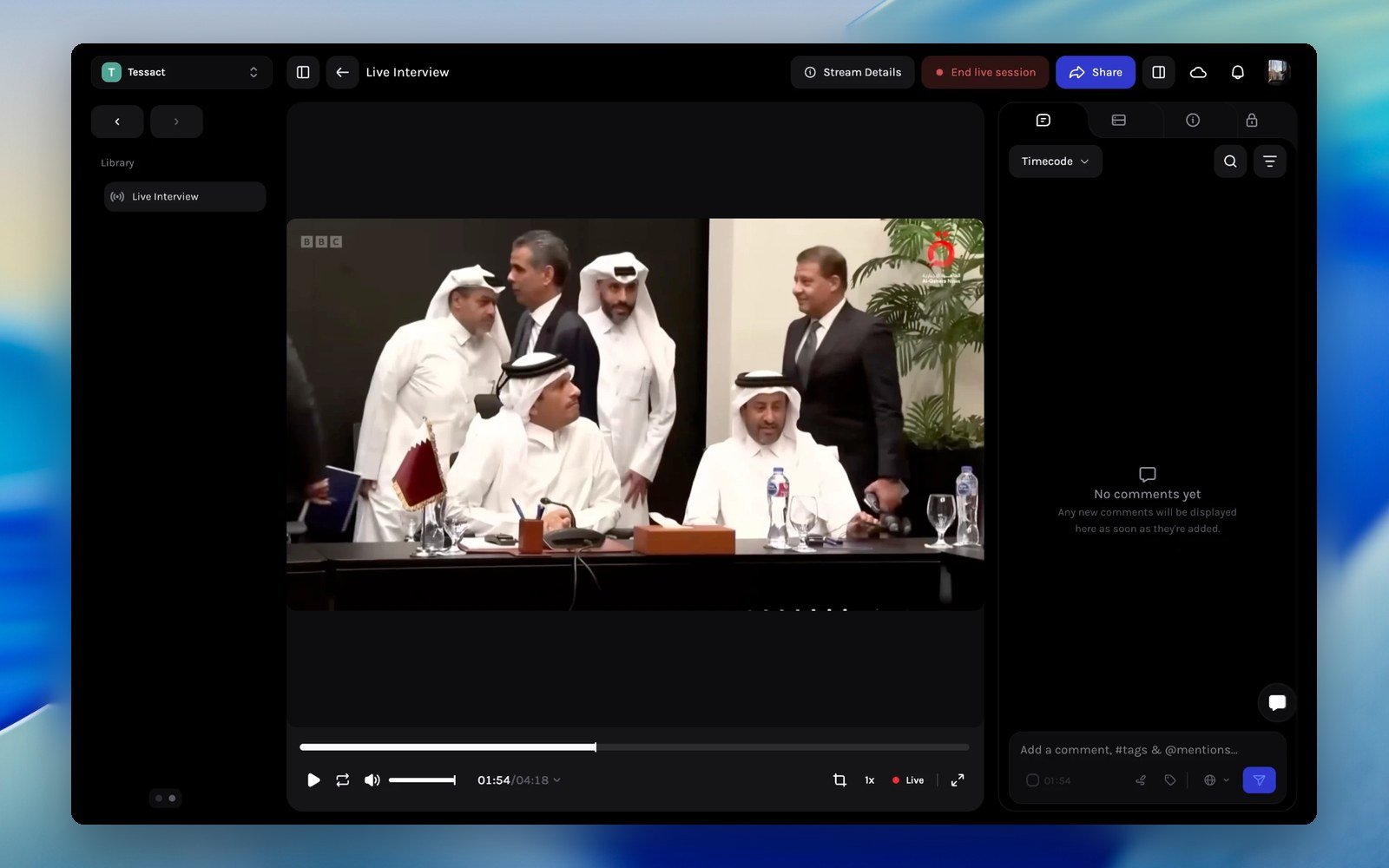Open the comment visibility globe dropdown
This screenshot has height=868, width=1389.
coord(1216,780)
